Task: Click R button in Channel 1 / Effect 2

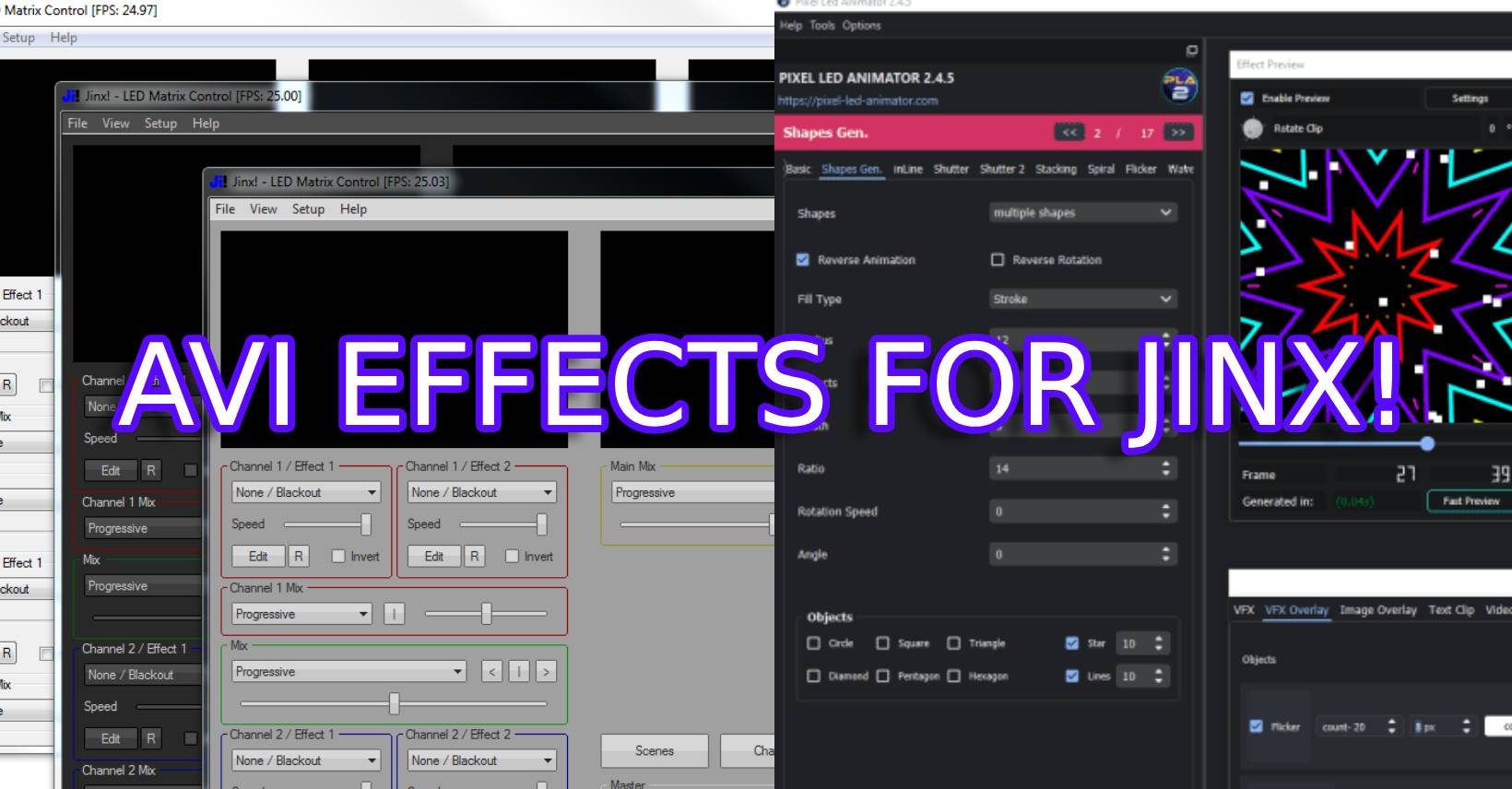Action: pyautogui.click(x=474, y=556)
